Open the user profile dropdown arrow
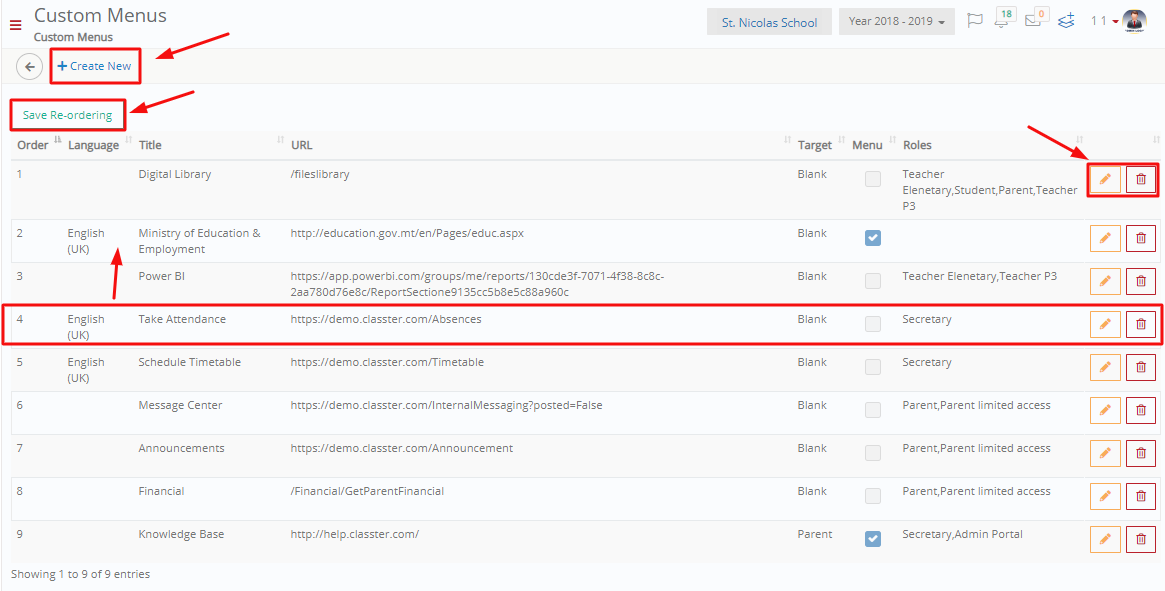Screen dimensions: 1165x591 1116,22
